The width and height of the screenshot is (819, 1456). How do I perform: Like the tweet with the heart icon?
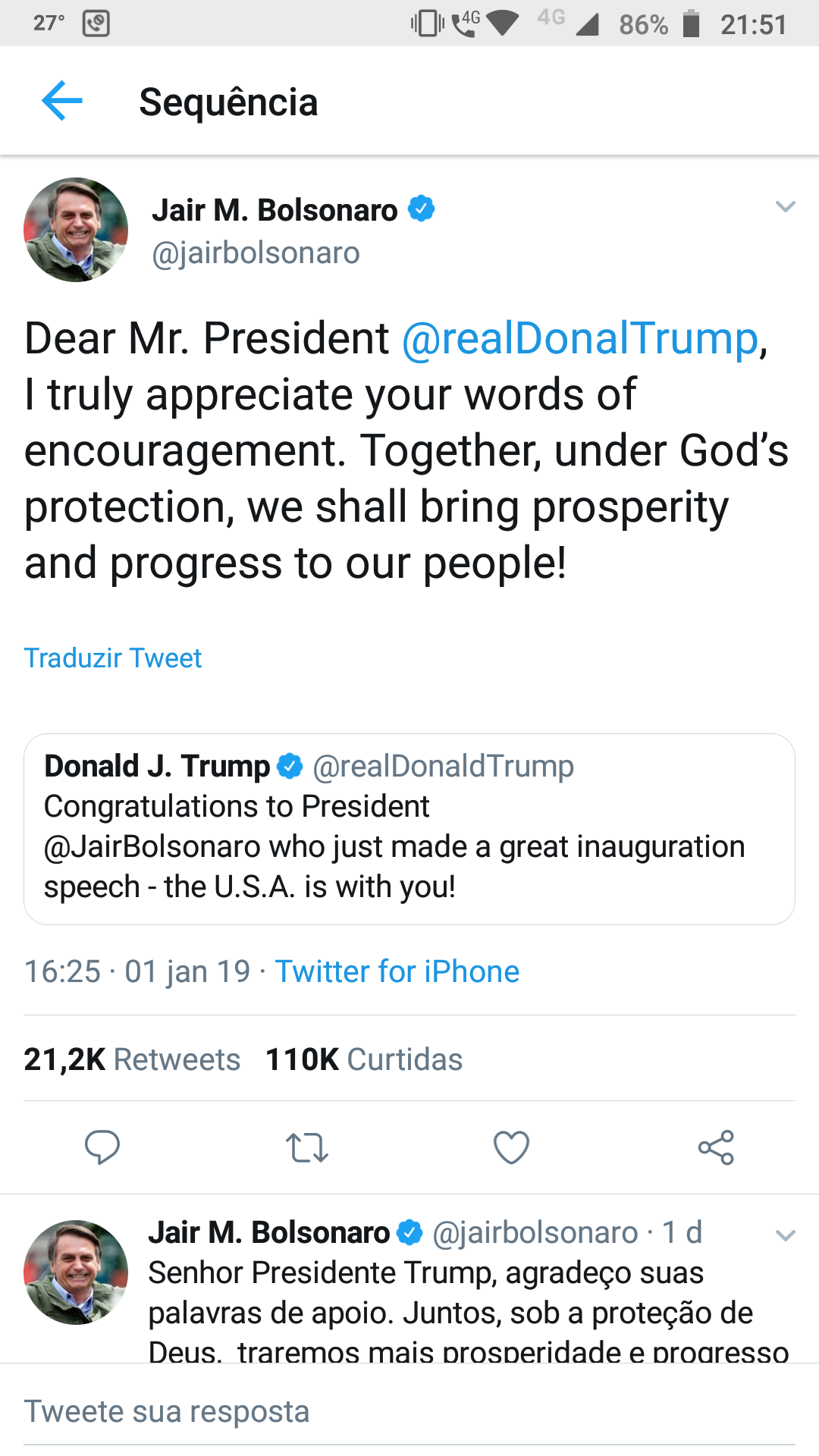pos(511,1147)
